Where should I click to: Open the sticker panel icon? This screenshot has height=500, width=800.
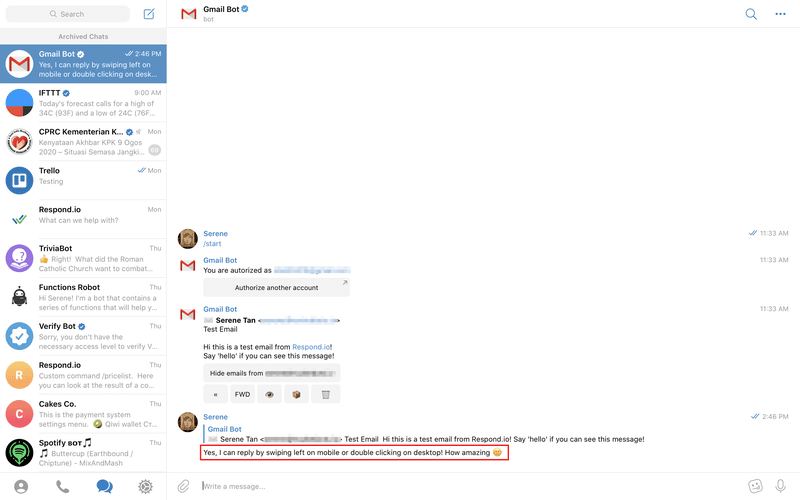tap(755, 486)
